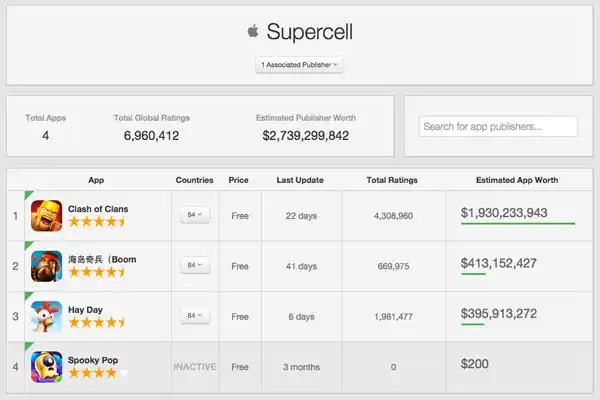Expand the 1 Associated Publisher dropdown
The height and width of the screenshot is (400, 600).
point(299,65)
